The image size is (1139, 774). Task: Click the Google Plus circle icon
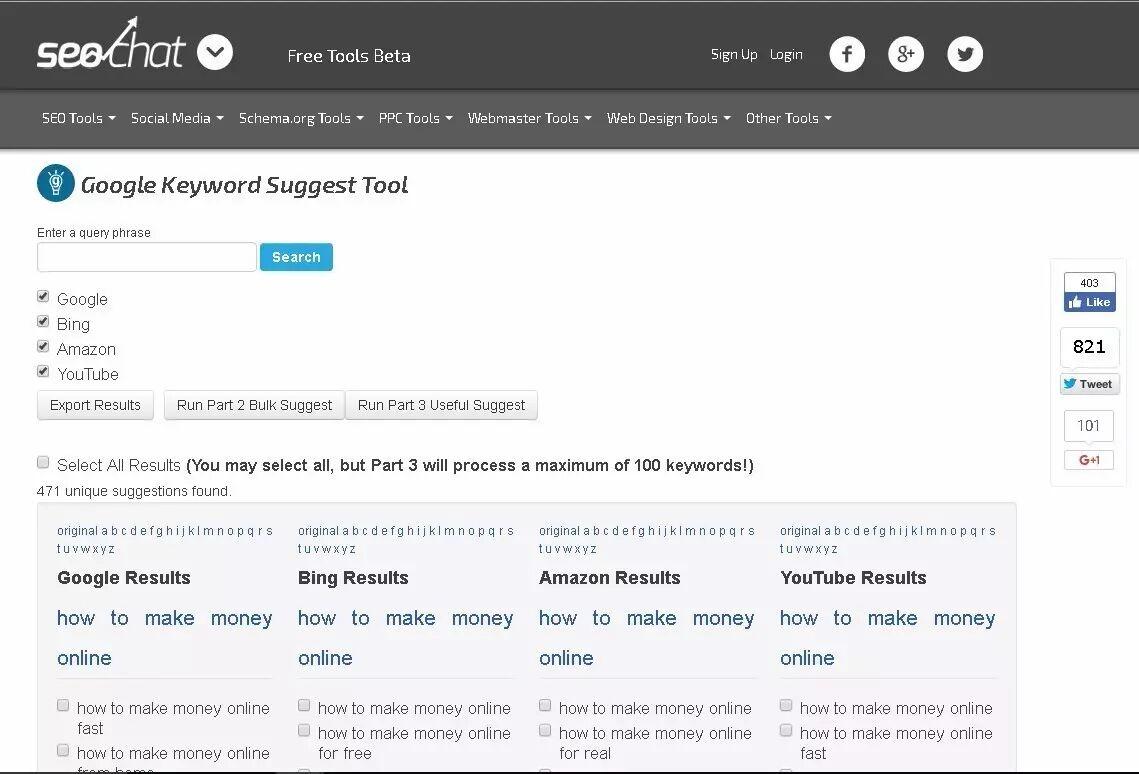tap(906, 54)
